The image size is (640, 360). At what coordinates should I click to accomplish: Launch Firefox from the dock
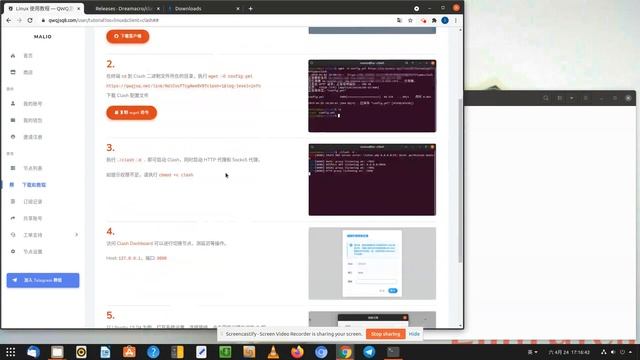(x=298, y=352)
